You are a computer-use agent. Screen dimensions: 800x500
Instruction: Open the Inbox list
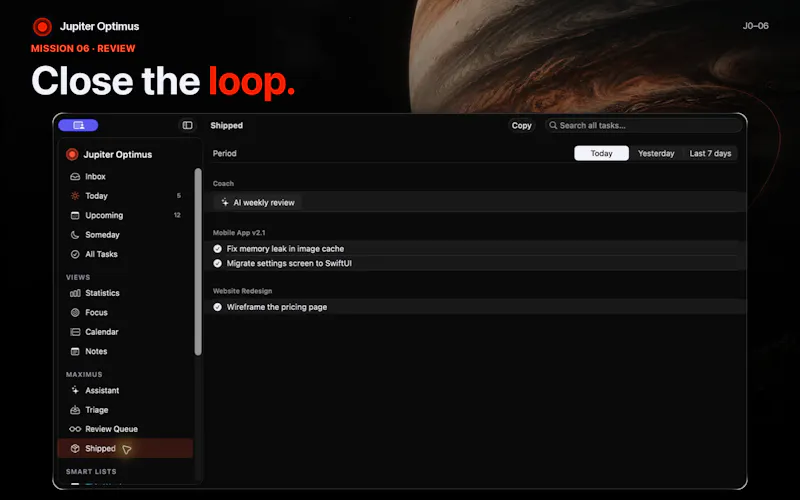tap(125, 177)
